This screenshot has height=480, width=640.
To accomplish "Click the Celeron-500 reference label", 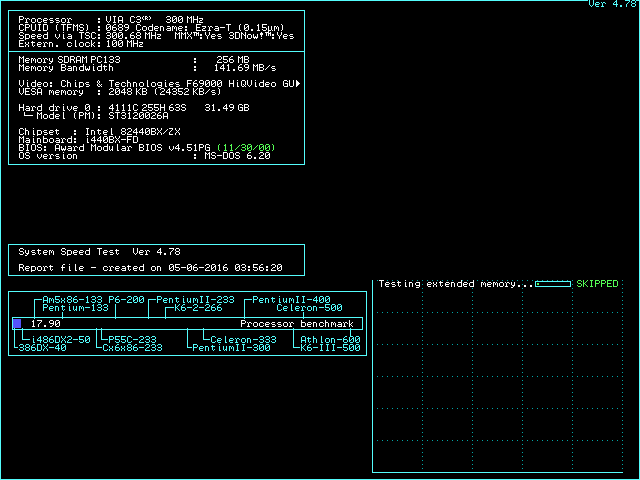I will click(309, 308).
